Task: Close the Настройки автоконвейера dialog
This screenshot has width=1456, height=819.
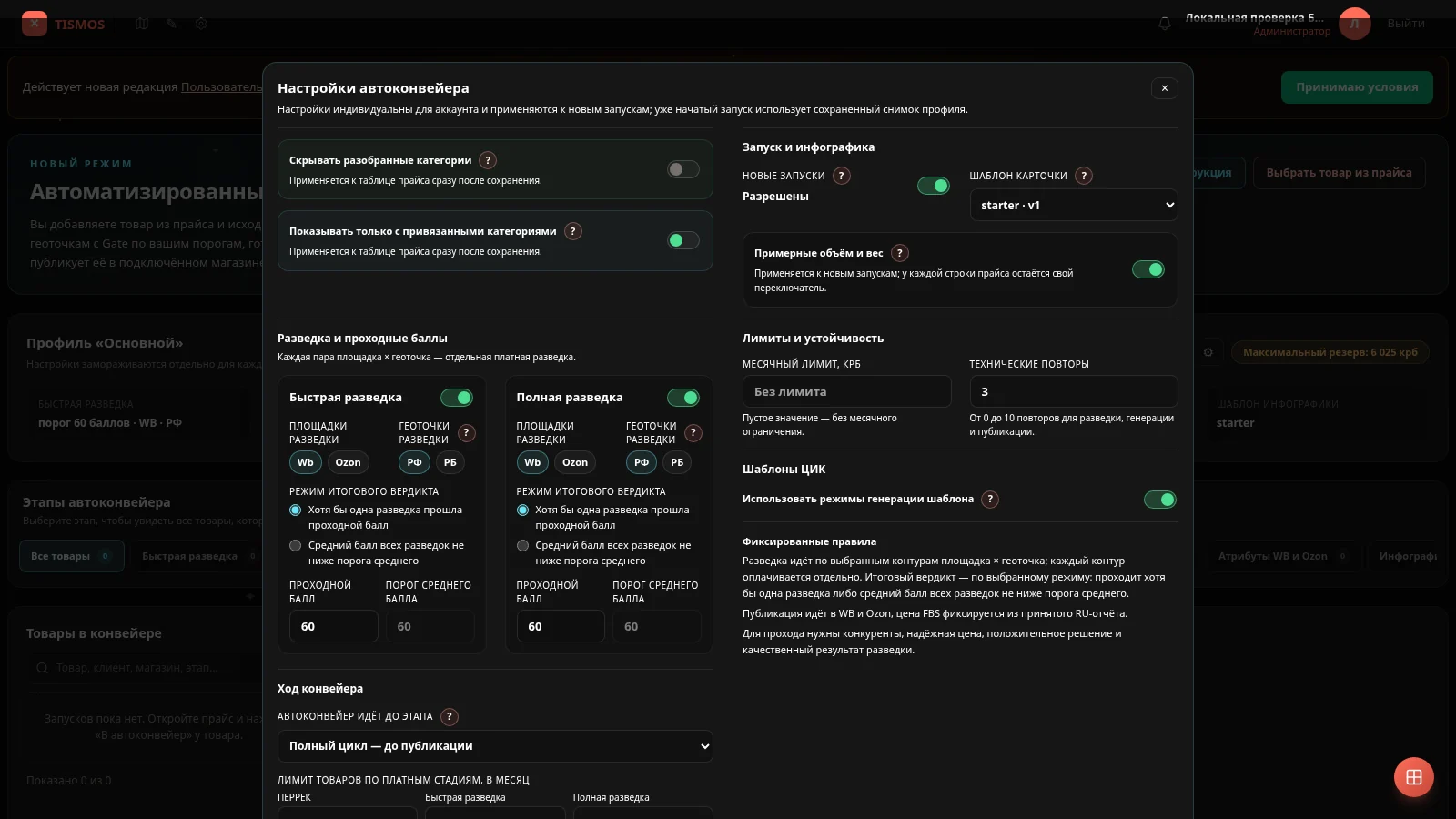Action: tap(1164, 88)
